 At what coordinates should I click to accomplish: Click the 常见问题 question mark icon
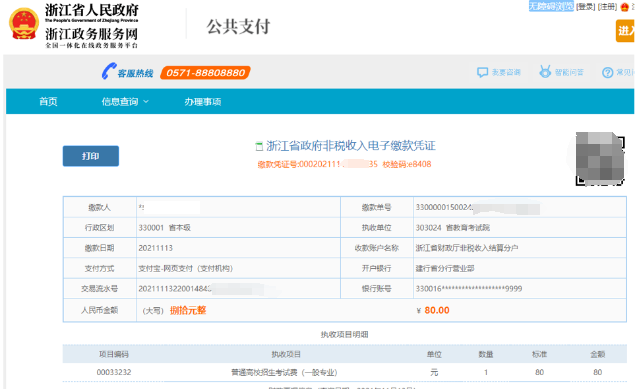[607, 72]
